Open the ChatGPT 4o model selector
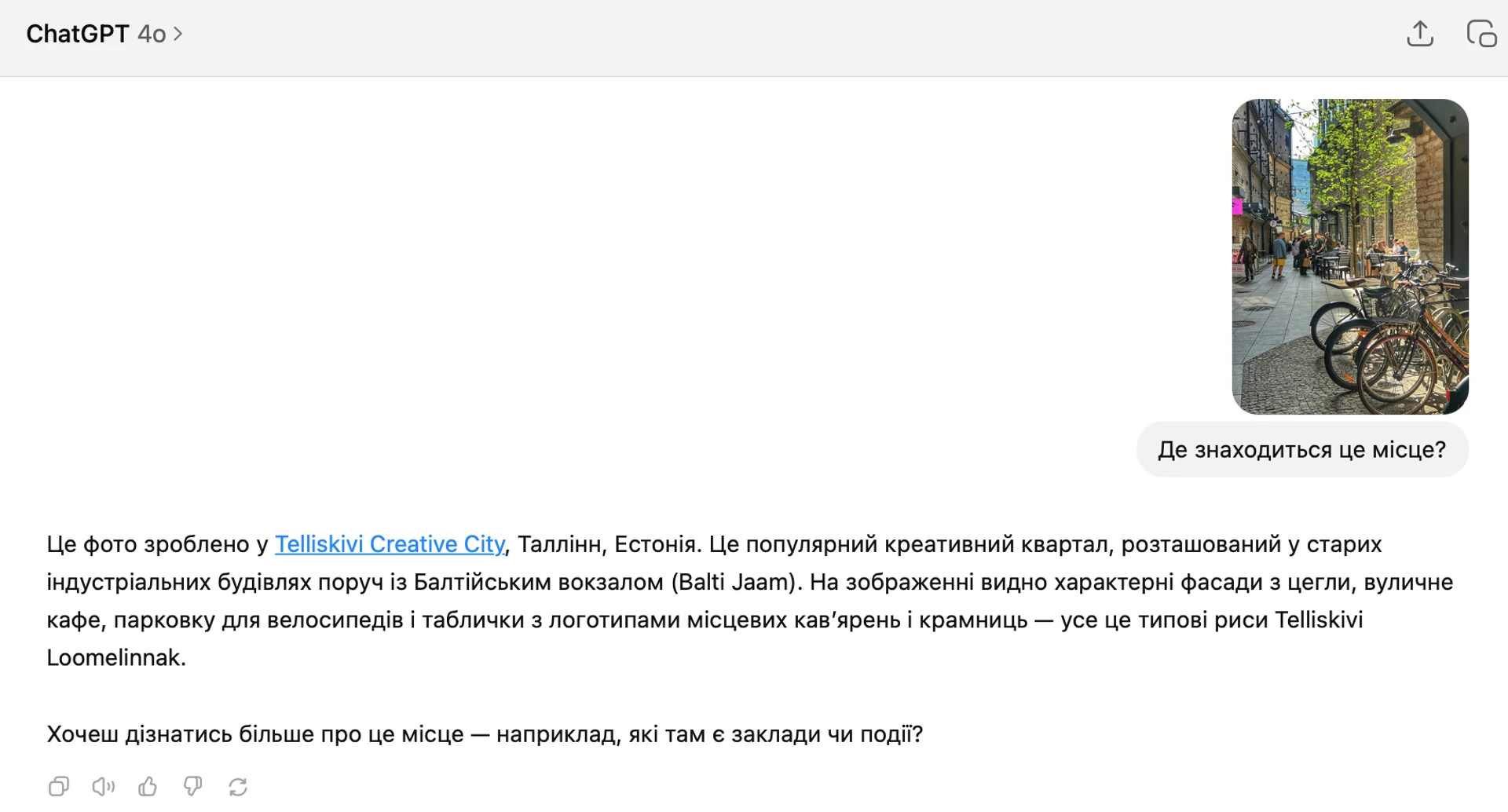 (104, 34)
